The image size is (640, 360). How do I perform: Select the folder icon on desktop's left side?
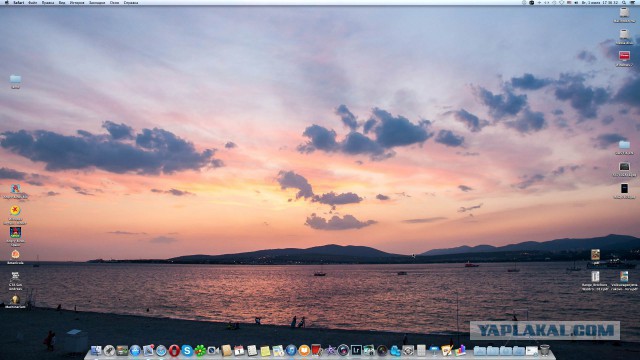coord(16,79)
